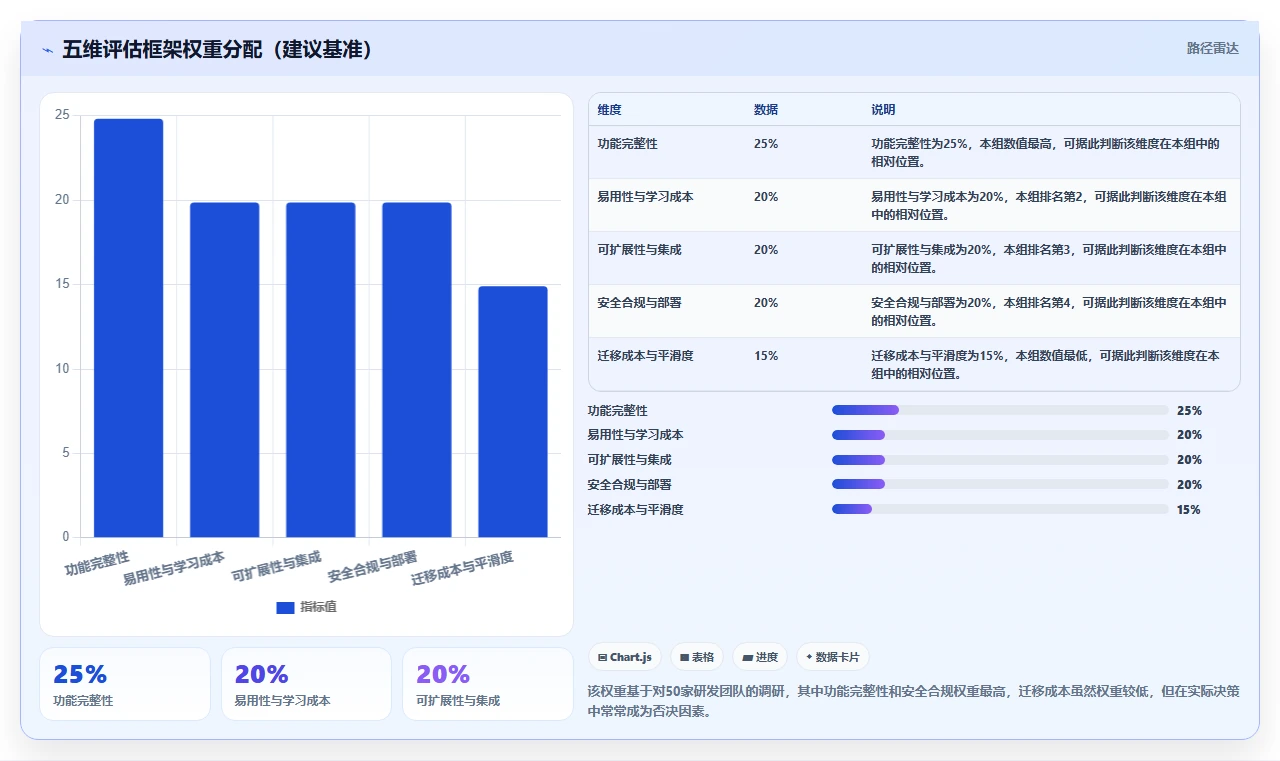Image resolution: width=1280 pixels, height=761 pixels.
Task: Open the 25% 功能完整性 stat card
Action: (x=125, y=684)
